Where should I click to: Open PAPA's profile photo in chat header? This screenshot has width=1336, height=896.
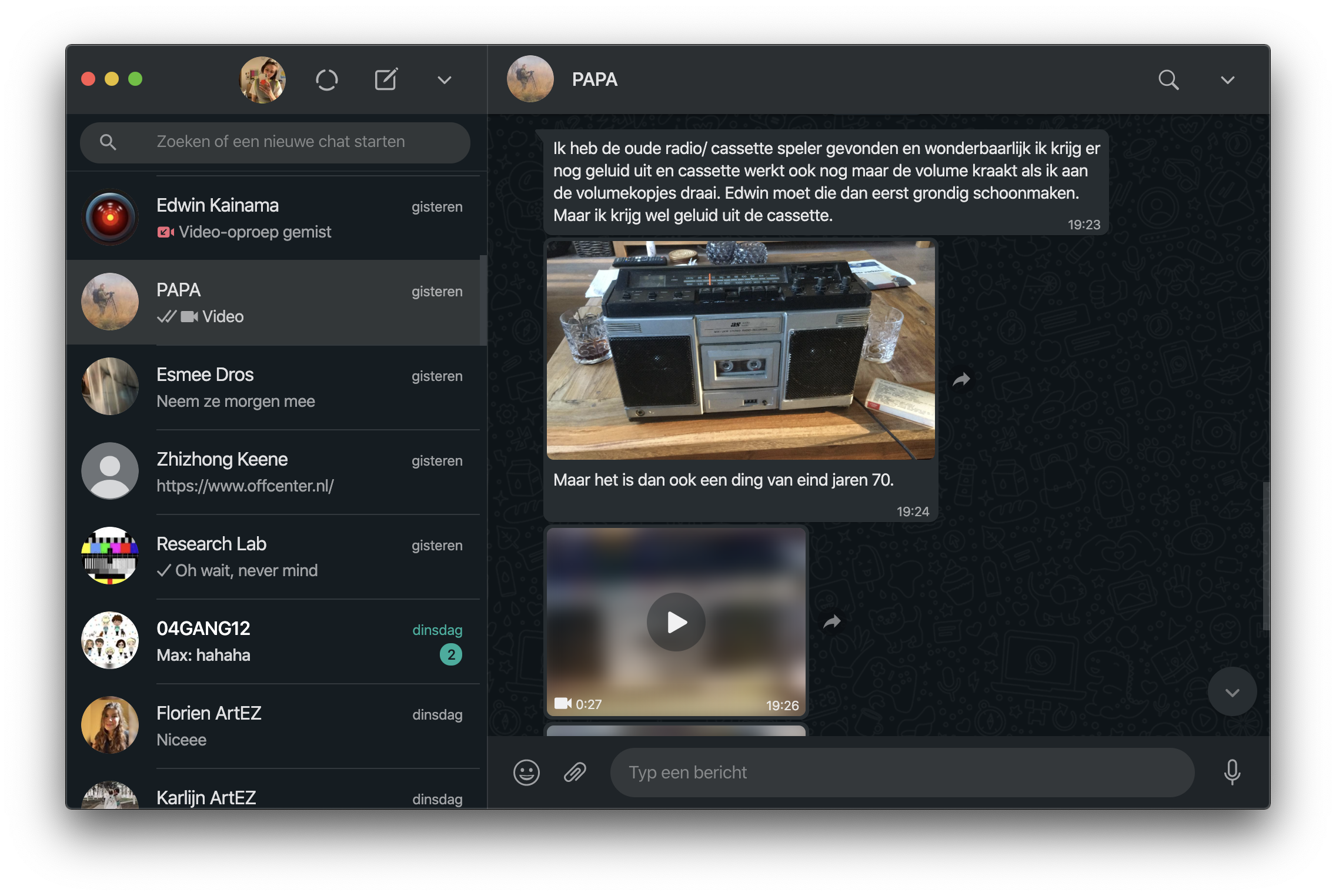pyautogui.click(x=530, y=79)
